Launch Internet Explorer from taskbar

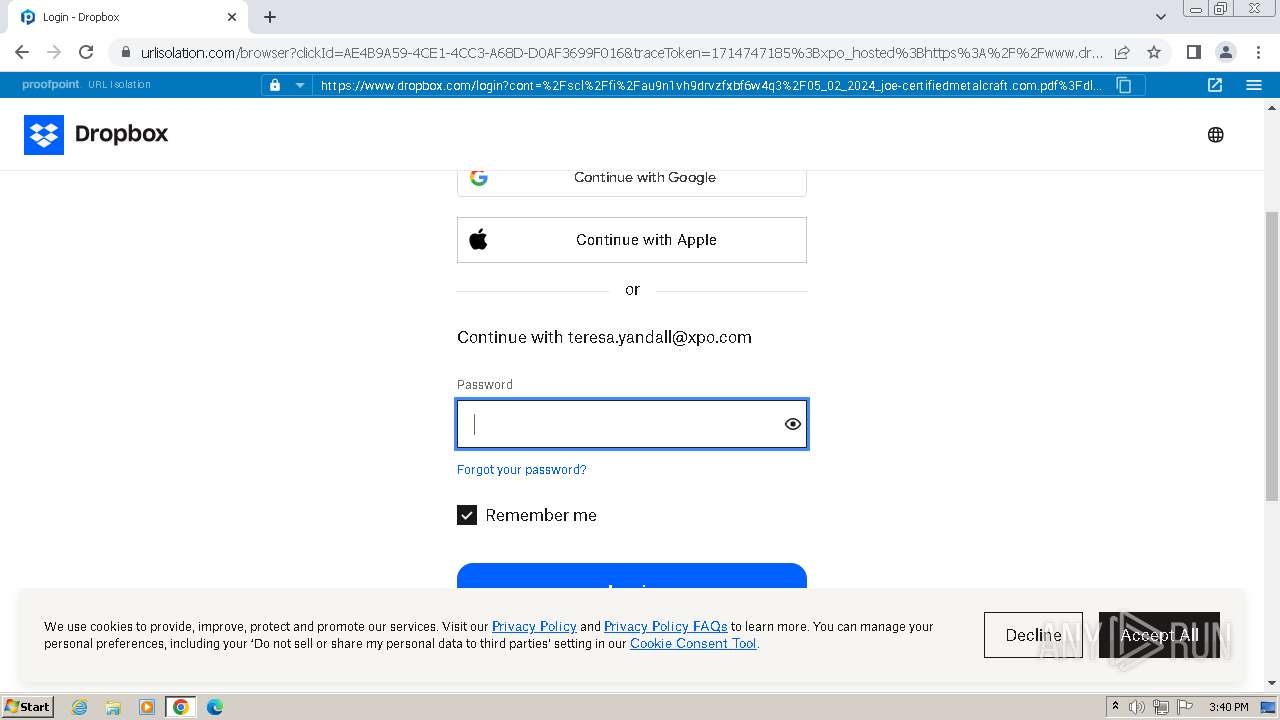(80, 707)
